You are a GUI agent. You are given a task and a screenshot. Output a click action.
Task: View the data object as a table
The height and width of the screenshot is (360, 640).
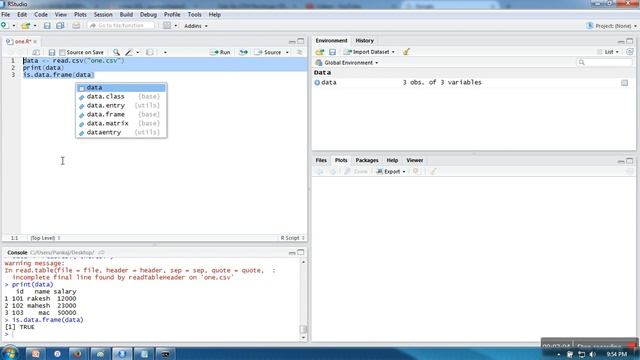click(x=624, y=83)
